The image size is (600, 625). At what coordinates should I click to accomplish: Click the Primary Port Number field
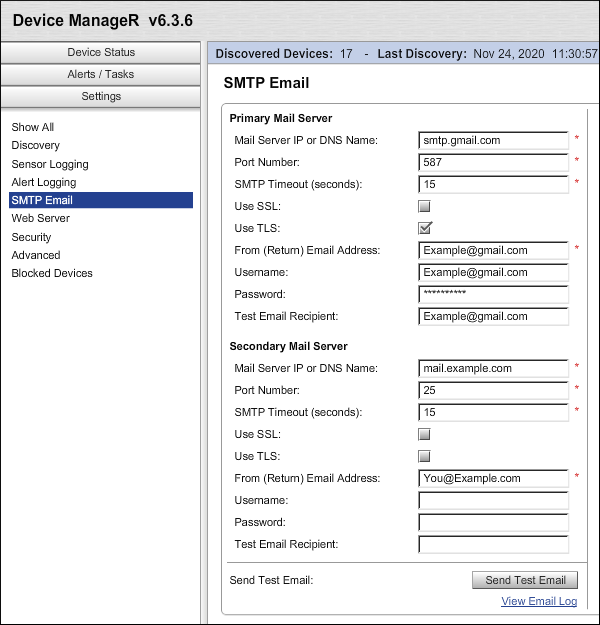[x=493, y=162]
